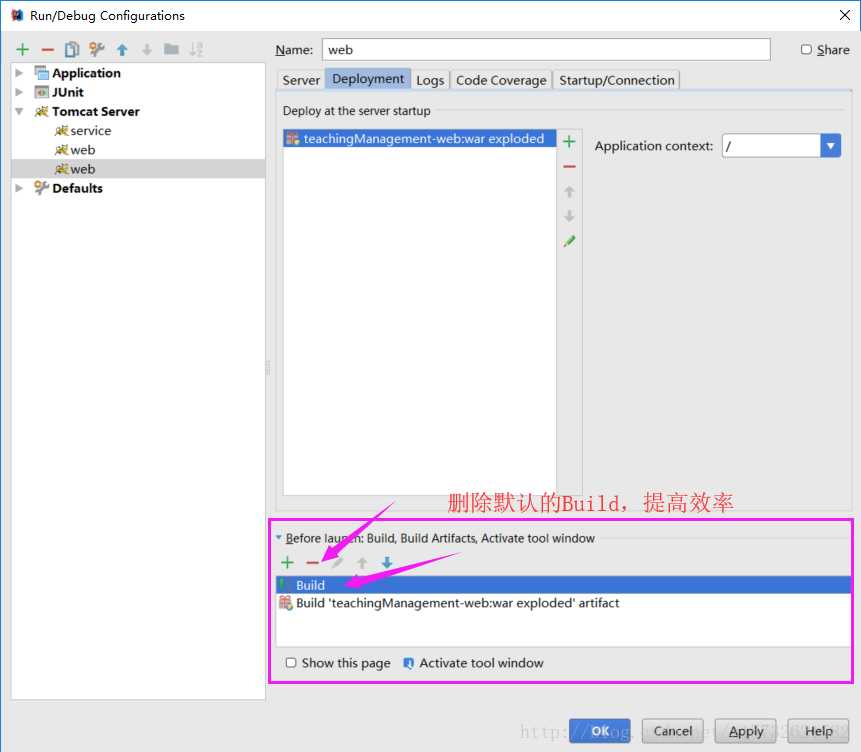Move deployment artifact down arrow
The height and width of the screenshot is (752, 861).
(569, 216)
